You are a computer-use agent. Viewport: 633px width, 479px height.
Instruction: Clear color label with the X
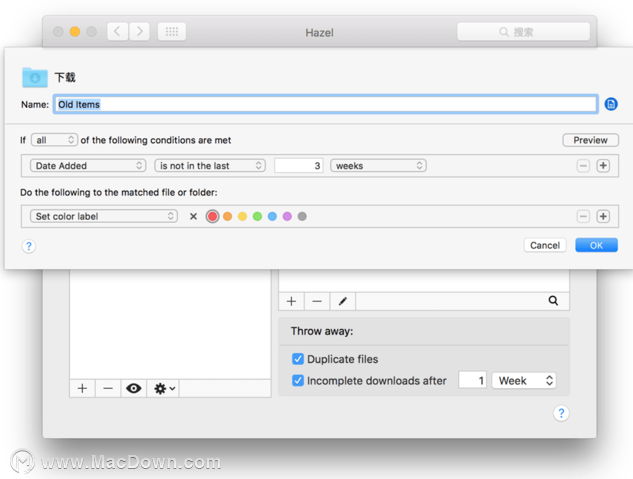tap(193, 216)
